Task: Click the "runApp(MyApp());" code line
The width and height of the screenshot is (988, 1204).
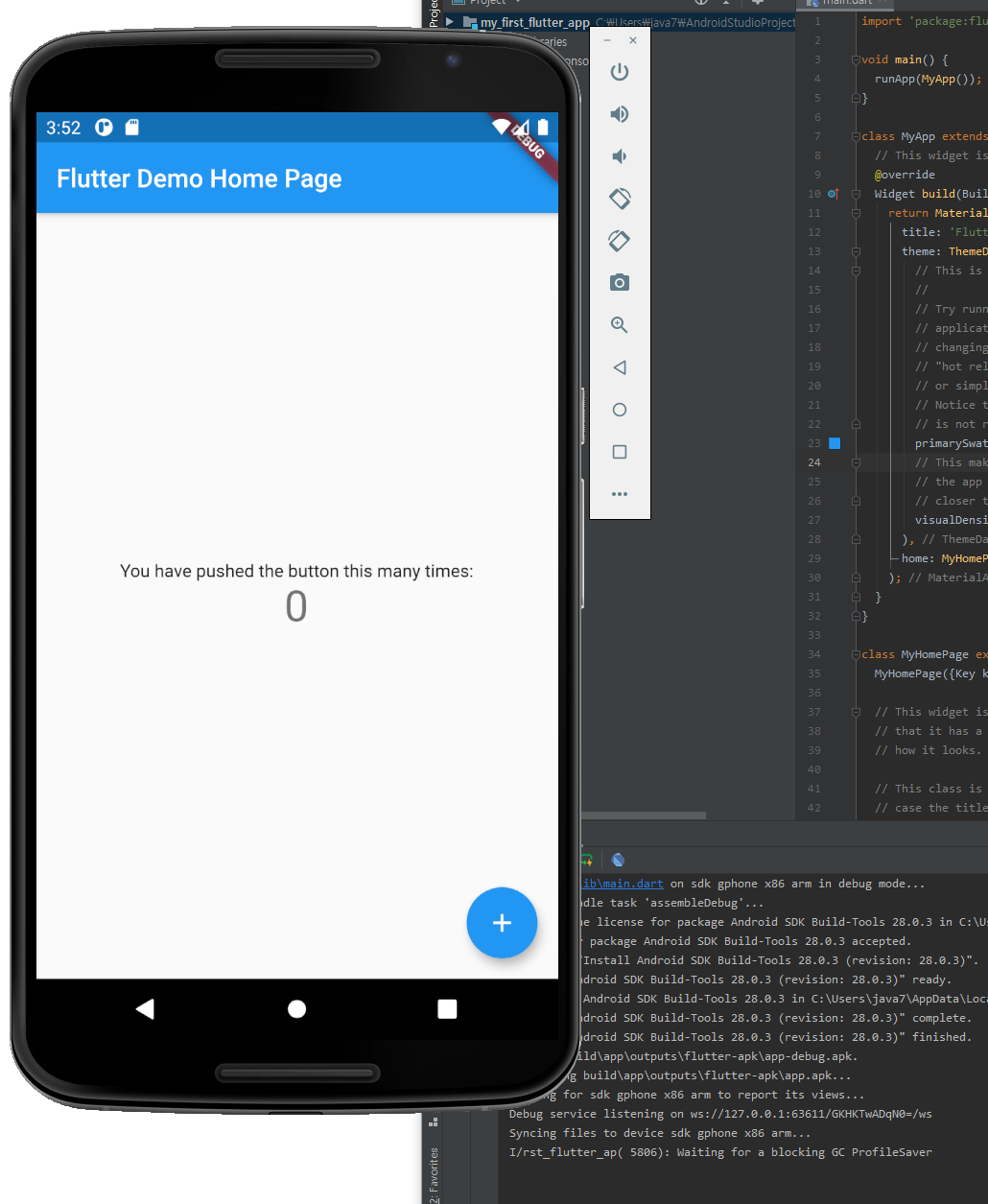Action: pos(929,79)
